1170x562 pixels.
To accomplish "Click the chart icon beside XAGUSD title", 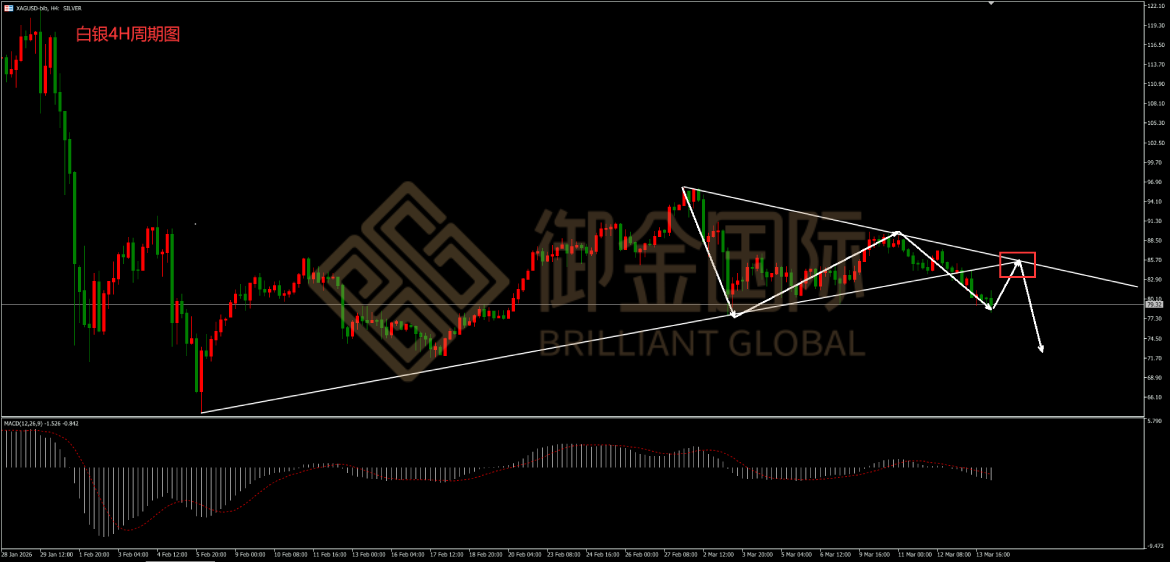I will (8, 7).
